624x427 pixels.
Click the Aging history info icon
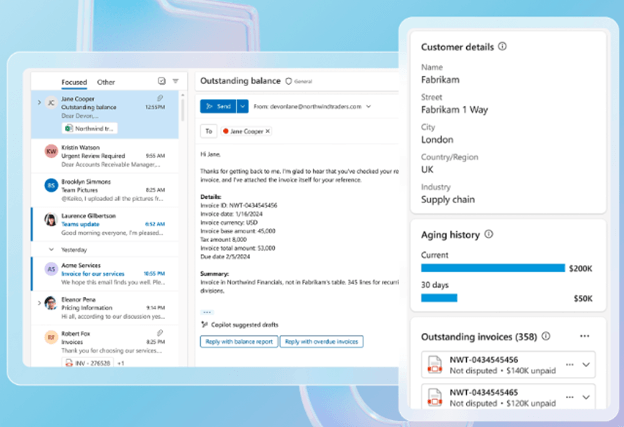point(489,234)
